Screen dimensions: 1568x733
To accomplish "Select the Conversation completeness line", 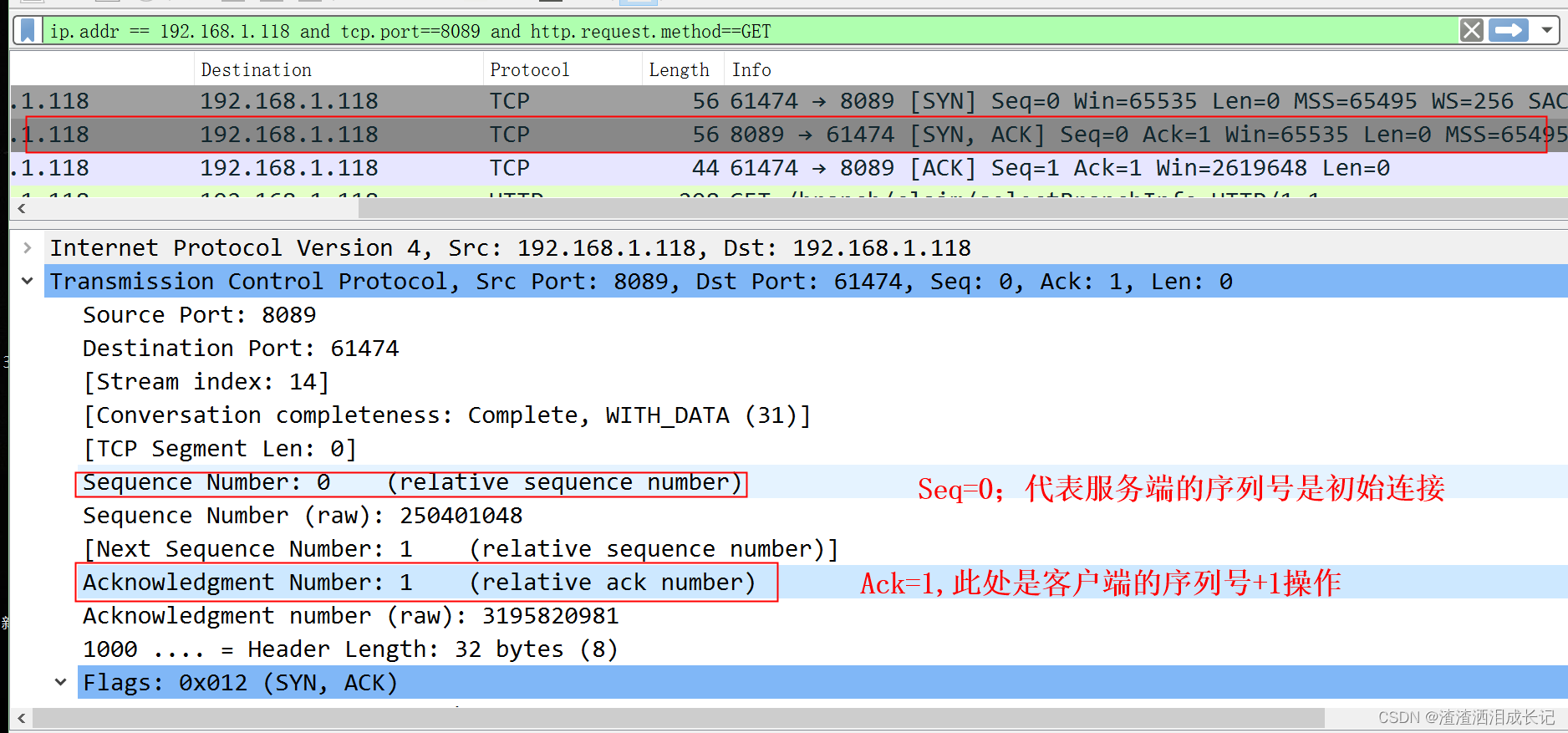I will tap(447, 415).
